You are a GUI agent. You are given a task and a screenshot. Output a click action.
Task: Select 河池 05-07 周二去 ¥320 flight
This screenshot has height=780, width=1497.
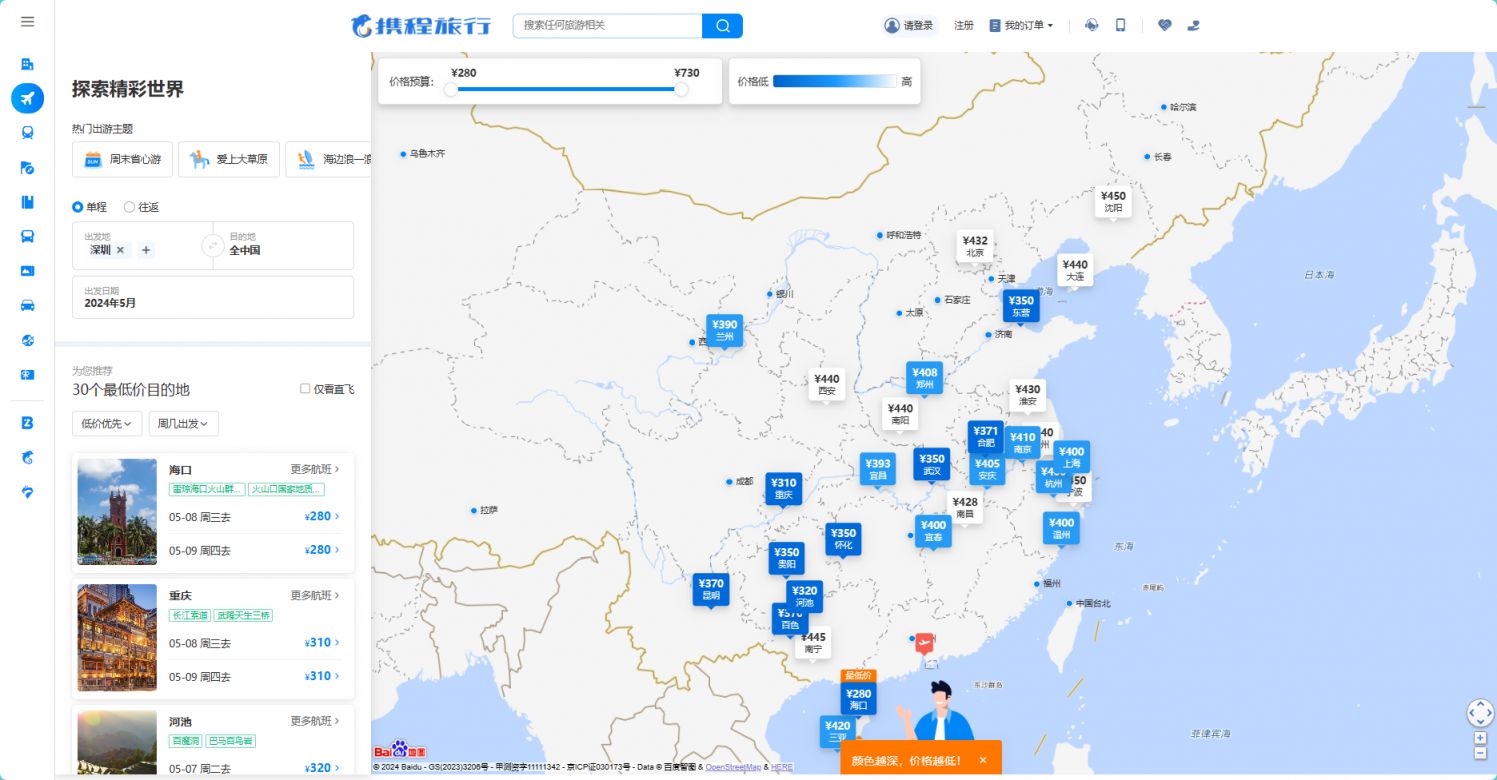[x=255, y=768]
